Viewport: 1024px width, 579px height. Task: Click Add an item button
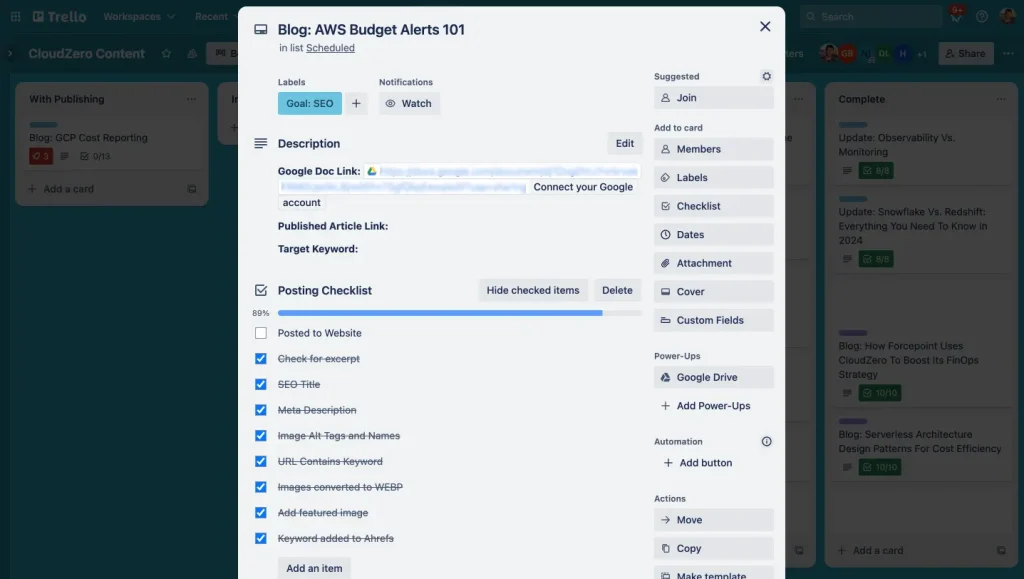click(314, 568)
